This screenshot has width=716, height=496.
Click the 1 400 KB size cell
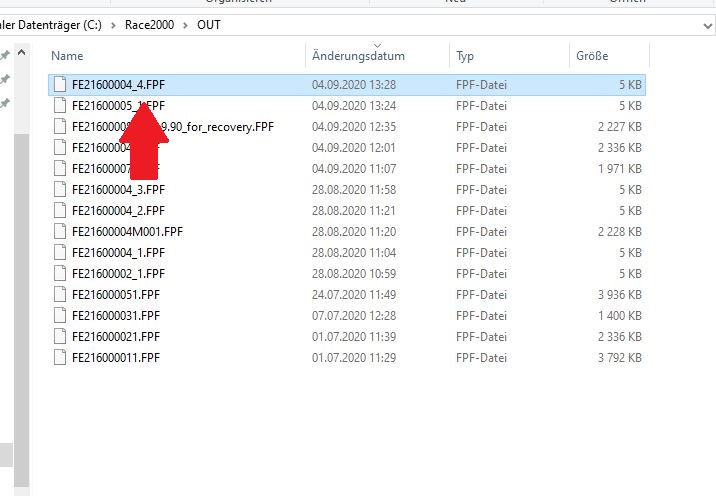tap(620, 316)
